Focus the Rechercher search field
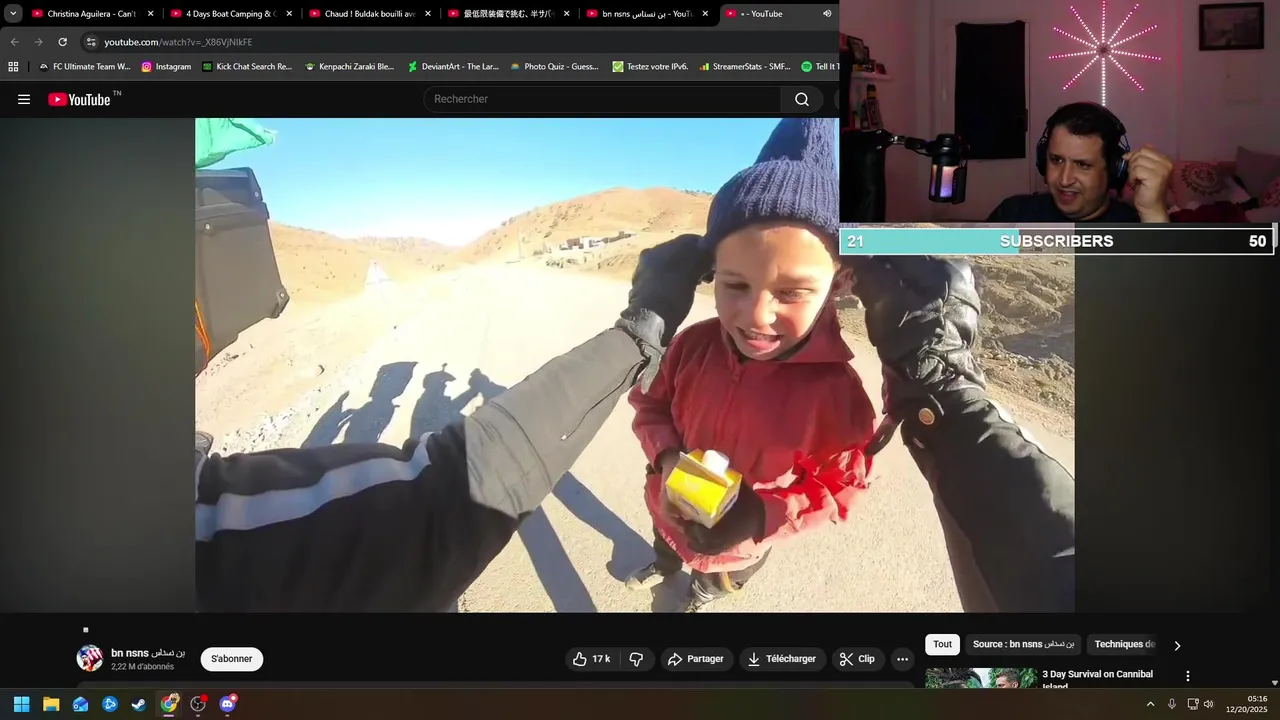This screenshot has height=720, width=1280. [x=602, y=99]
